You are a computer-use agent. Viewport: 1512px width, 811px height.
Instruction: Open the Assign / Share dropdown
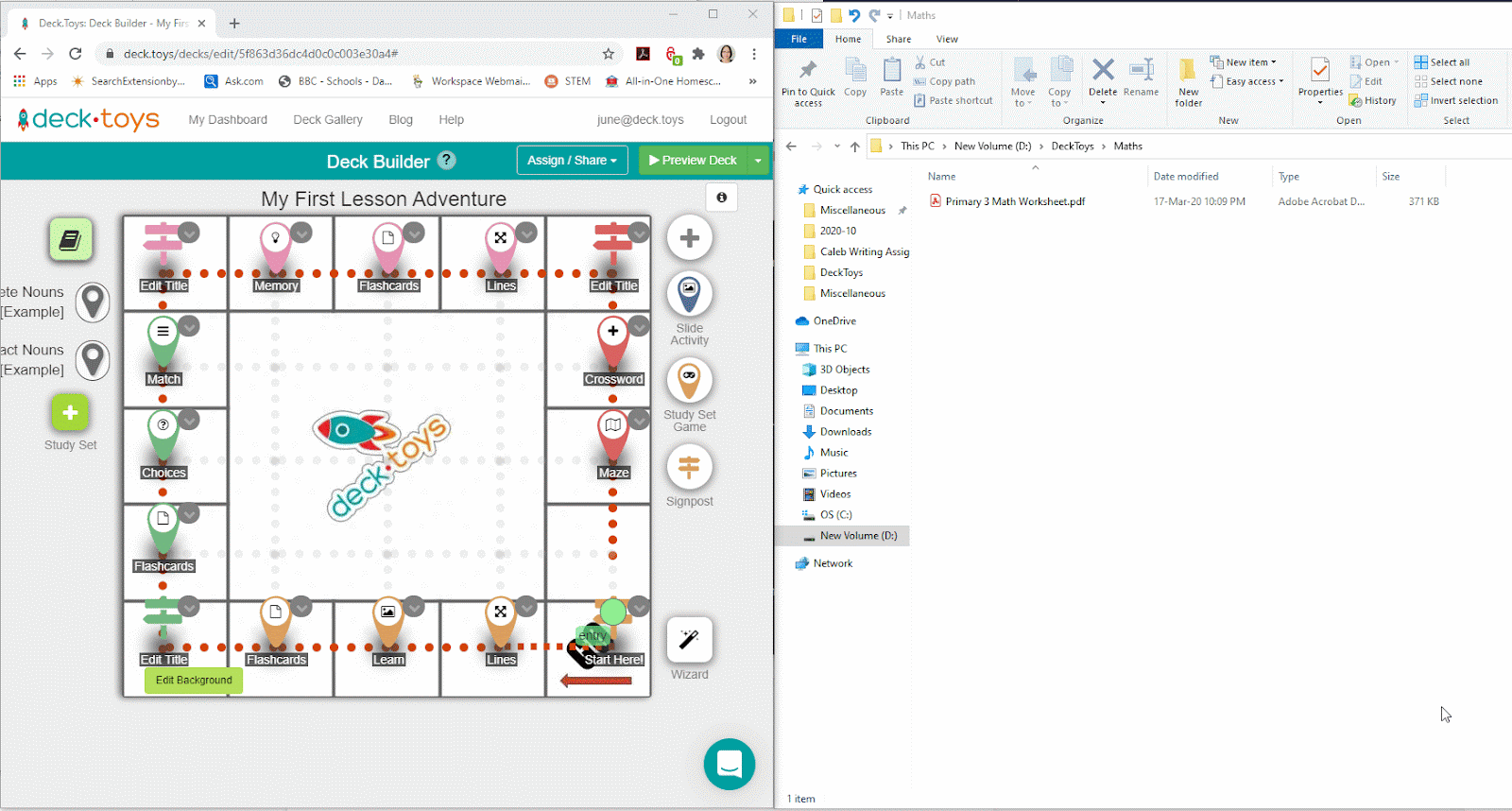[573, 161]
